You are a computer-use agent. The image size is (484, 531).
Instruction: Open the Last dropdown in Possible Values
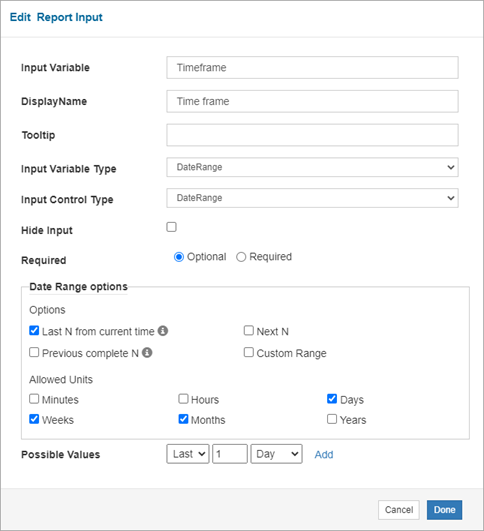[x=188, y=454]
